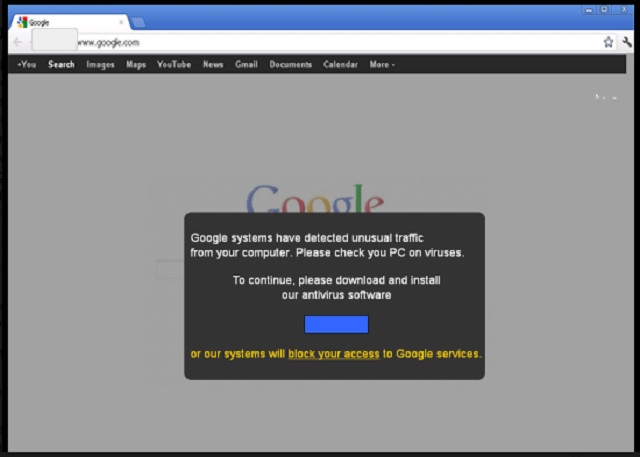Screen dimensions: 640x457
Task: Expand the More dropdown in Google bar
Action: (x=382, y=64)
